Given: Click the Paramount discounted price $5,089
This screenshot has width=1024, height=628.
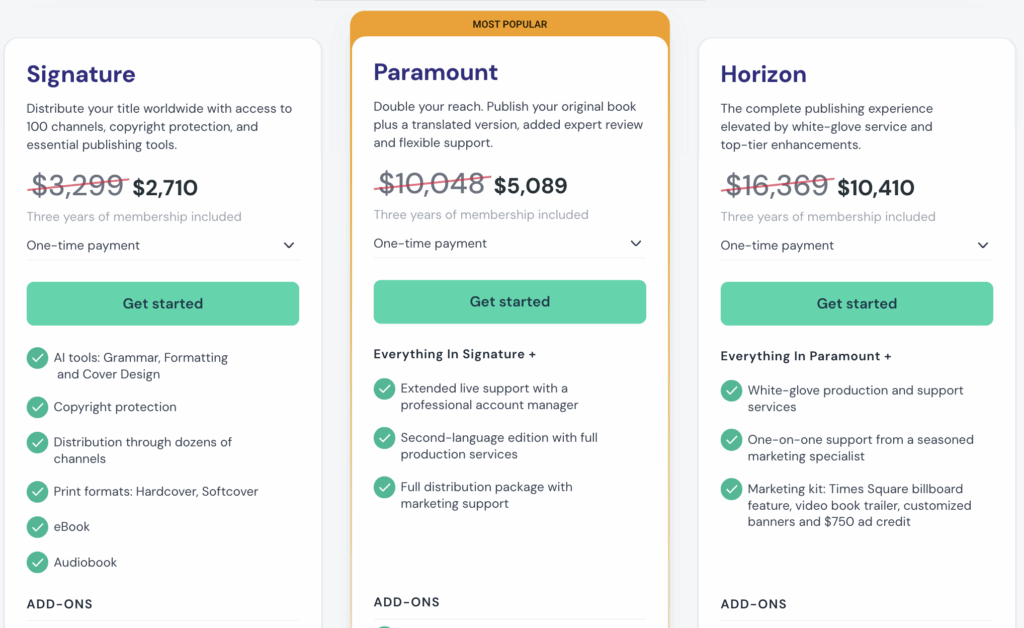Looking at the screenshot, I should 530,186.
